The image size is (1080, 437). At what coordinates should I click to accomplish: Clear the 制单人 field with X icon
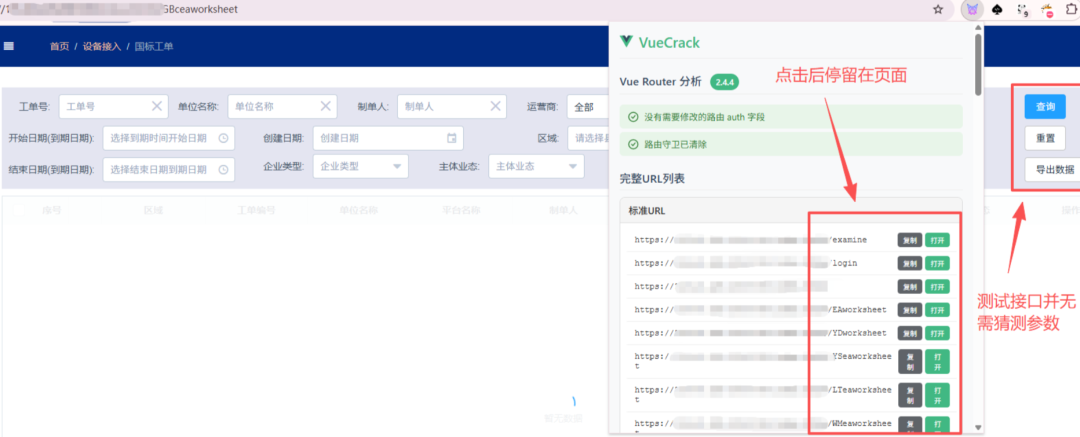pos(495,106)
